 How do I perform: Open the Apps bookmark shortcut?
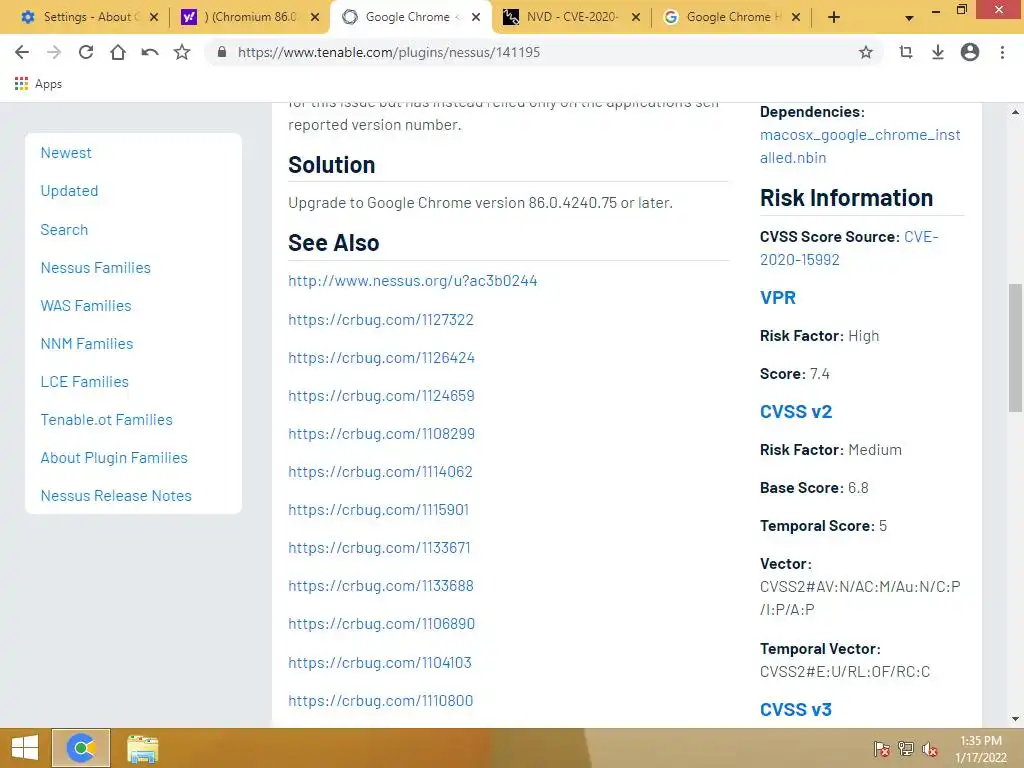39,84
